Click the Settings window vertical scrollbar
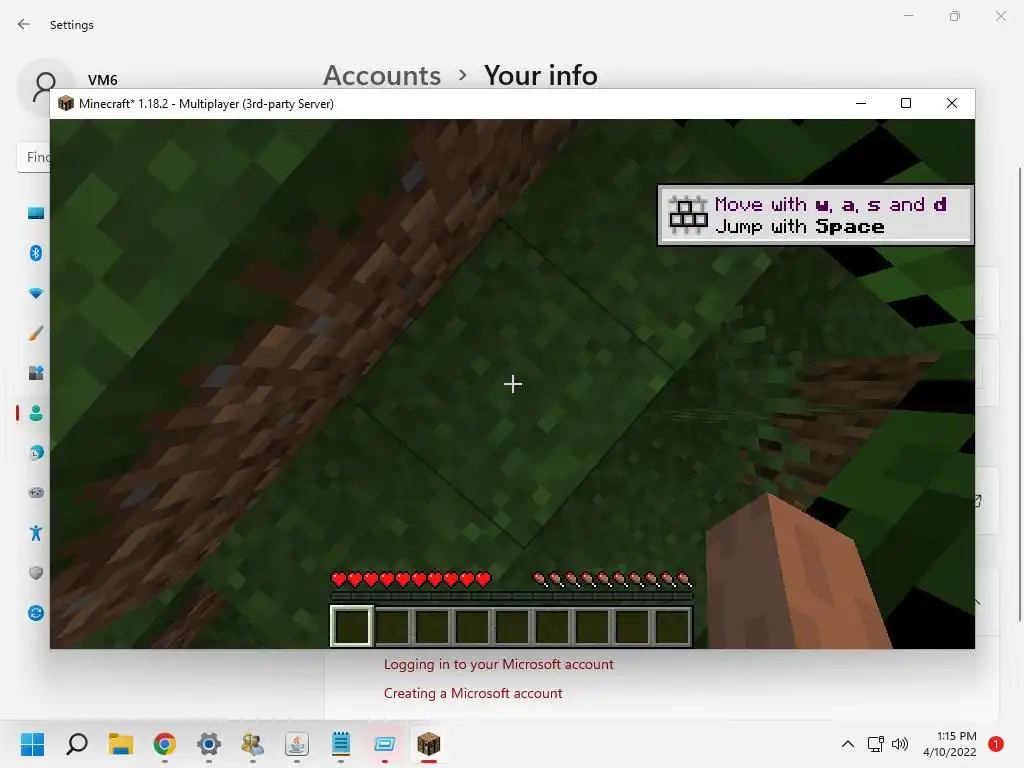Viewport: 1024px width, 768px height. tap(1019, 394)
